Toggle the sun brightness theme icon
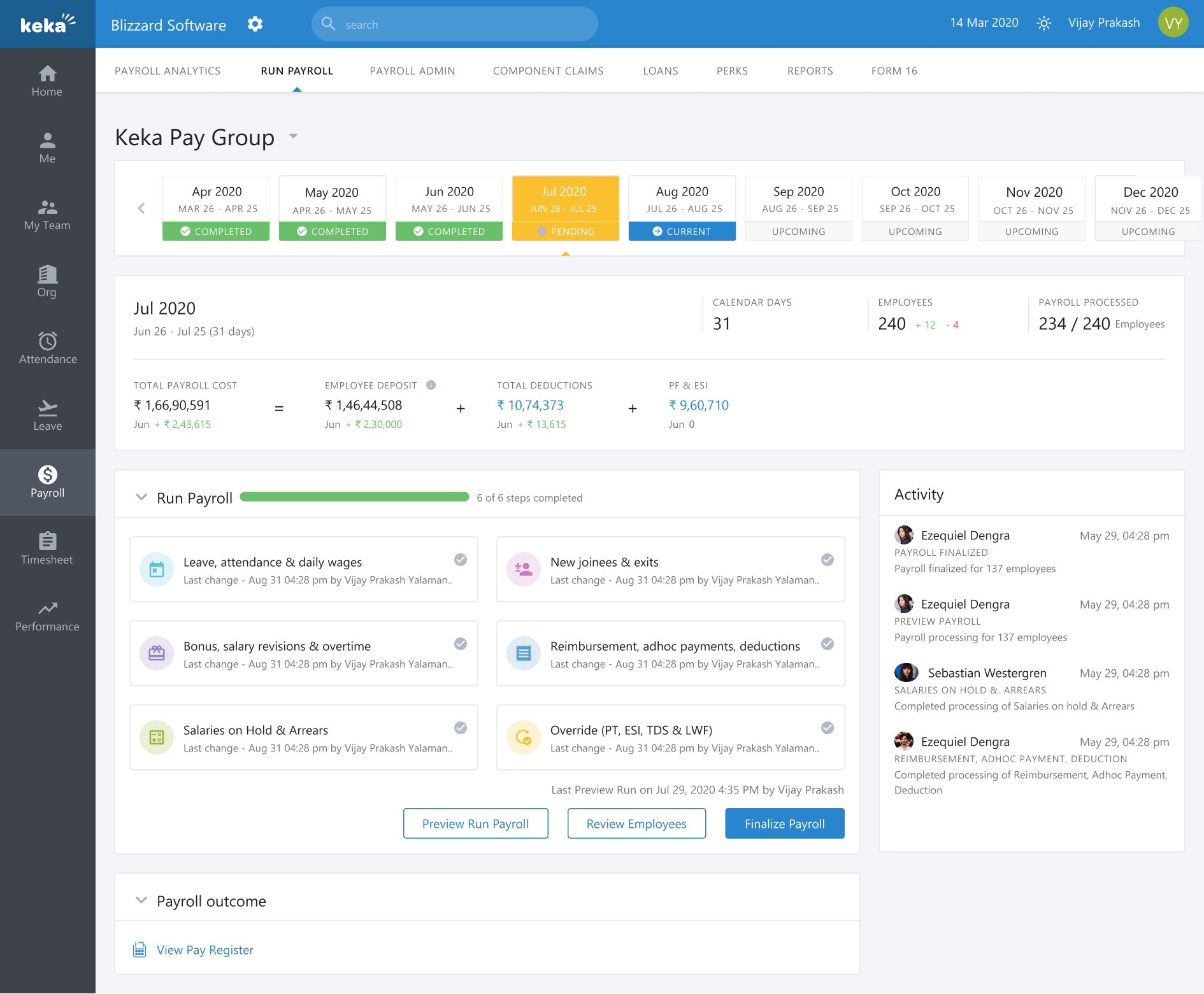1204x994 pixels. 1043,24
